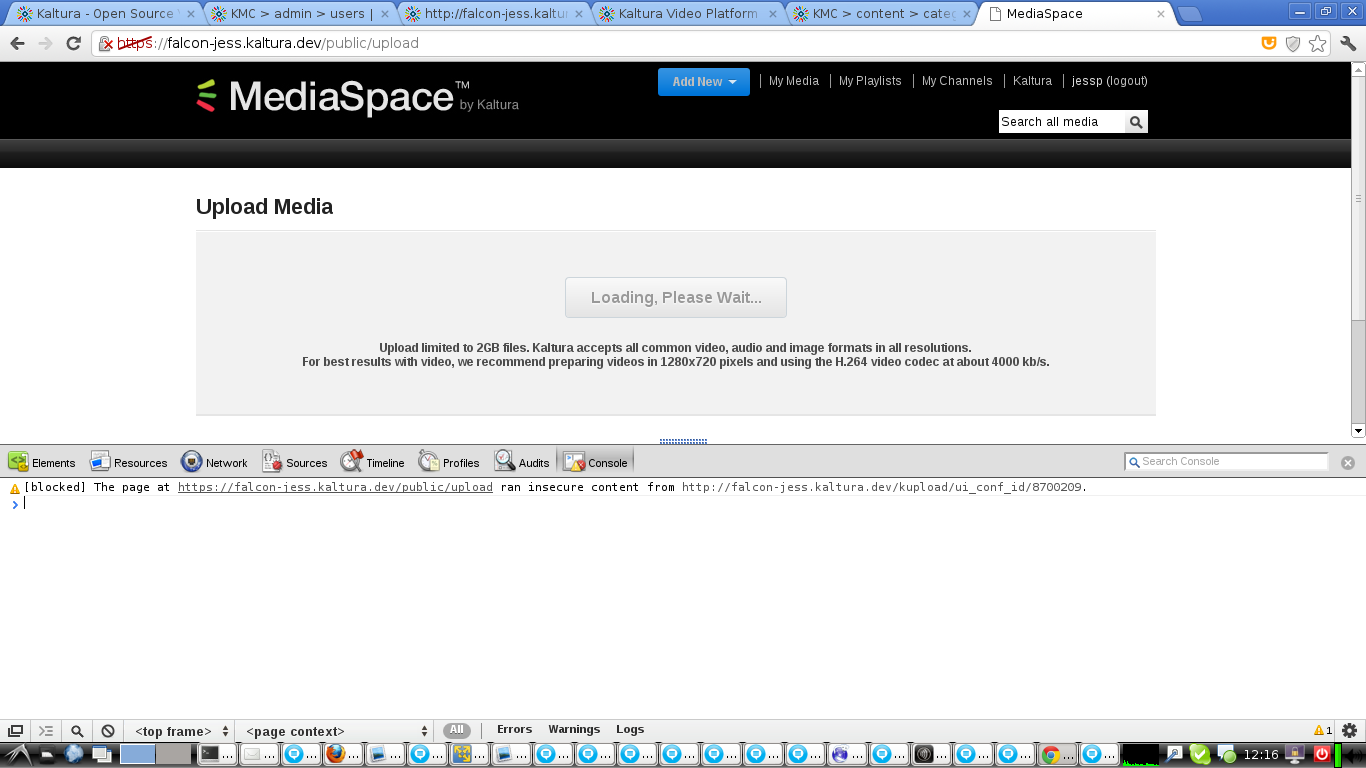Close the MediaSpace tab

[x=1161, y=14]
